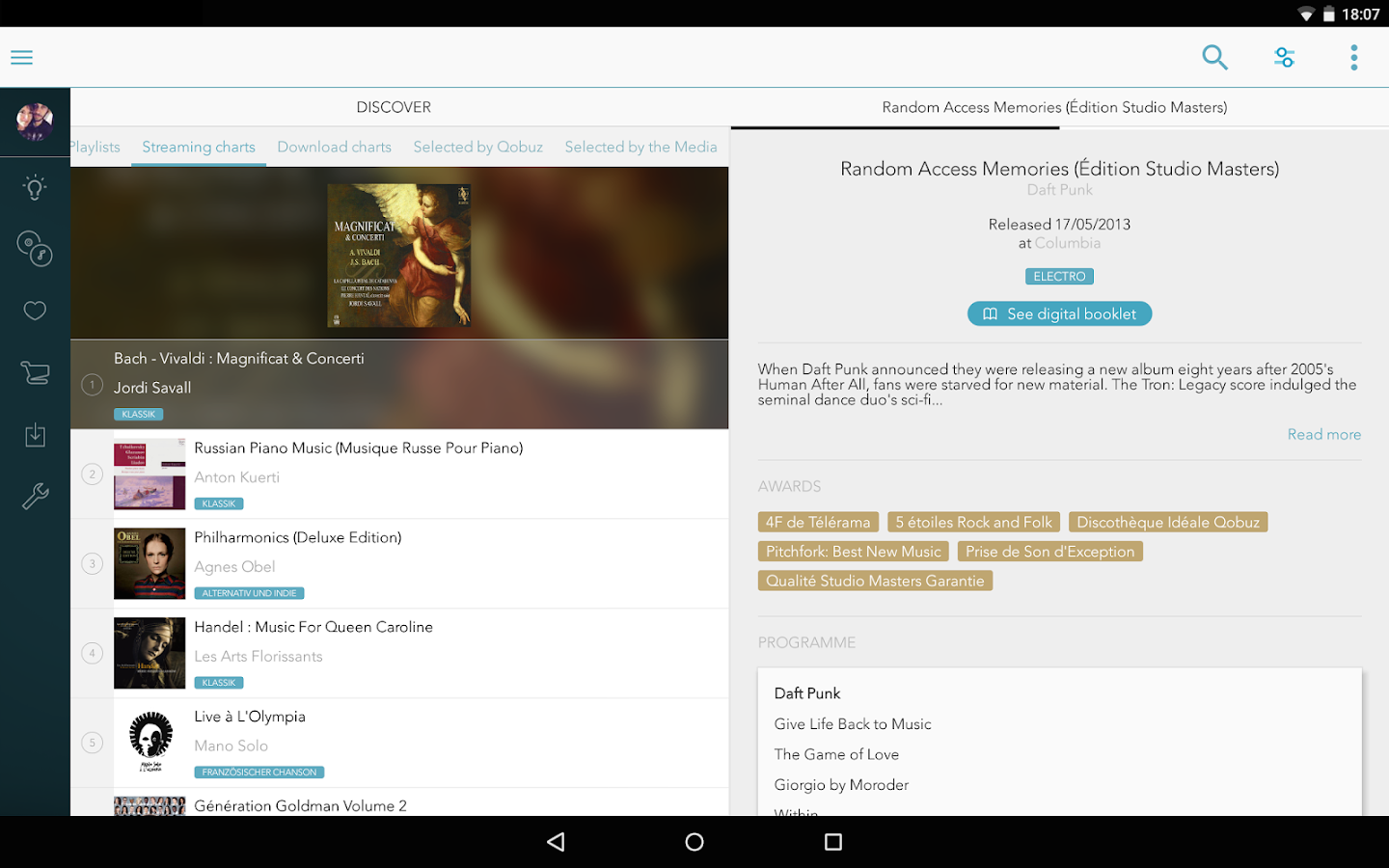Image resolution: width=1389 pixels, height=868 pixels.
Task: Open the Discover lightbulb icon in the sidebar
Action: tap(35, 187)
